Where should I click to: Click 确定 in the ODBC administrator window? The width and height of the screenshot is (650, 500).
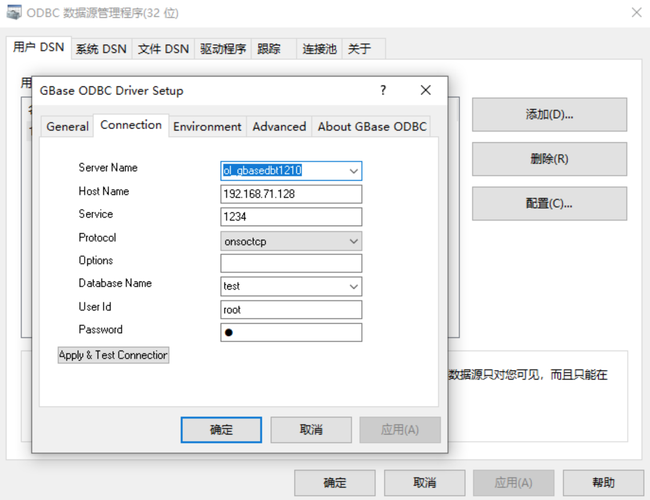335,483
